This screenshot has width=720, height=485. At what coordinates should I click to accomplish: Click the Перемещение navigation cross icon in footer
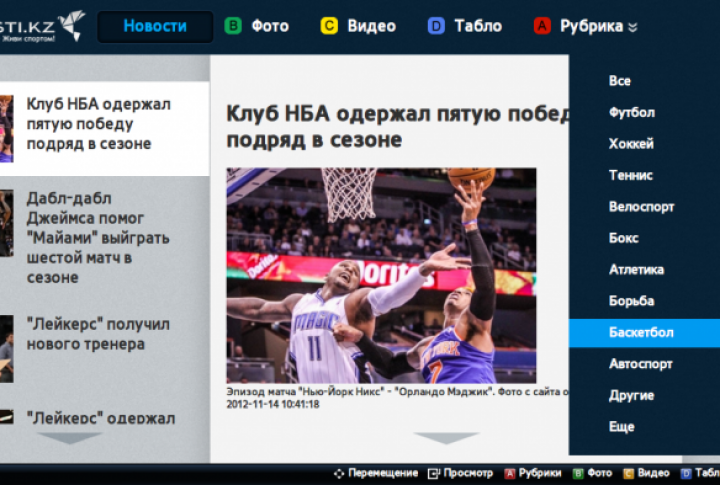pyautogui.click(x=339, y=474)
